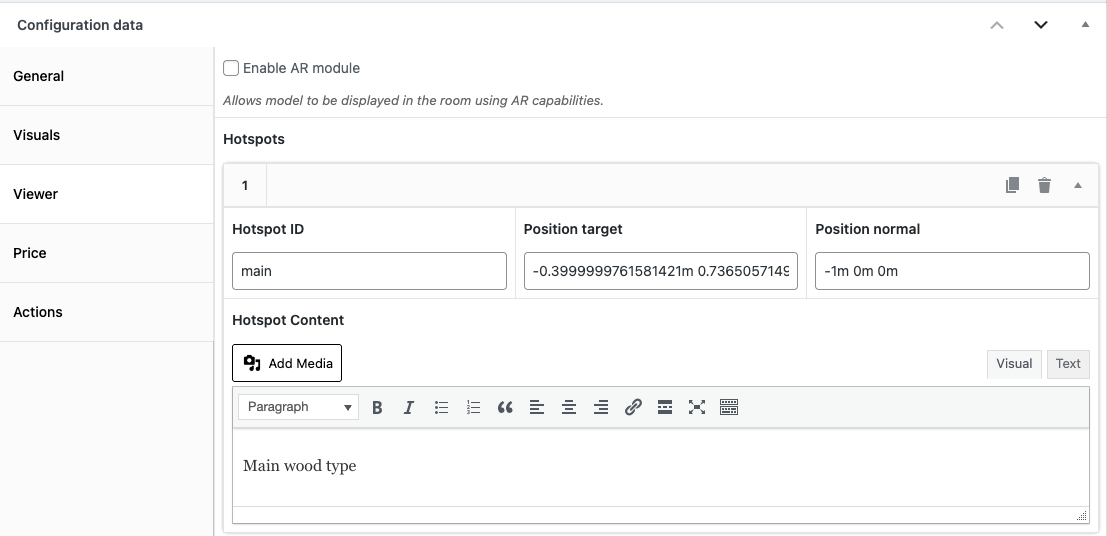Open the insert link tool

633,407
